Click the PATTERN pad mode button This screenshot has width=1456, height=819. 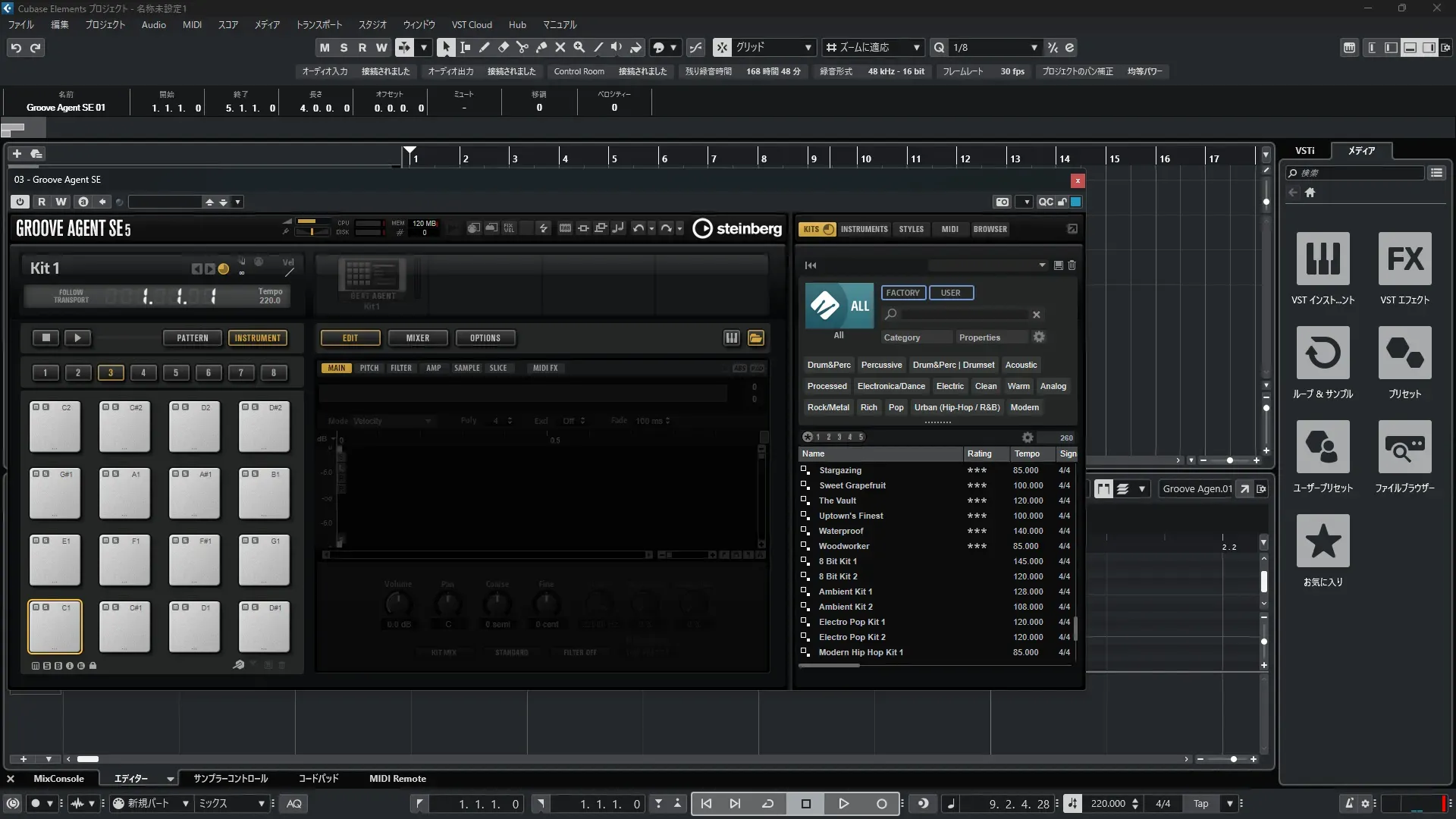192,338
